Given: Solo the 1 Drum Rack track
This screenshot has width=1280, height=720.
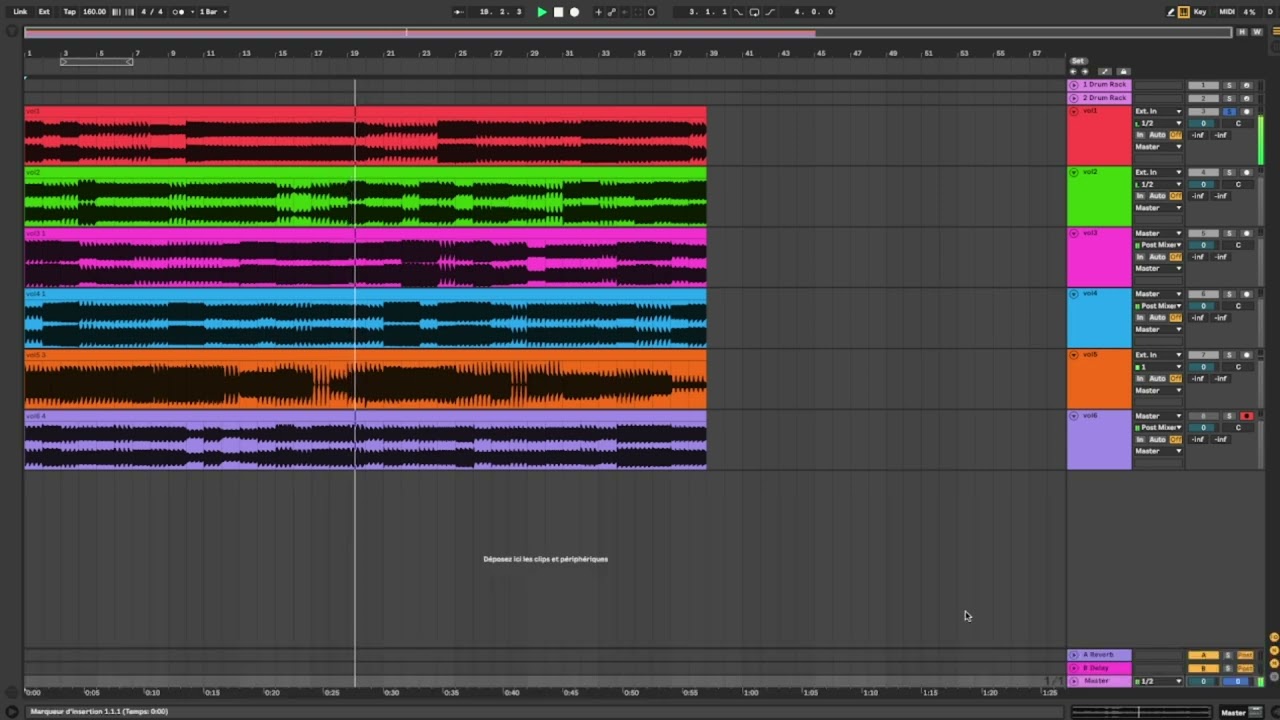Looking at the screenshot, I should [x=1230, y=85].
